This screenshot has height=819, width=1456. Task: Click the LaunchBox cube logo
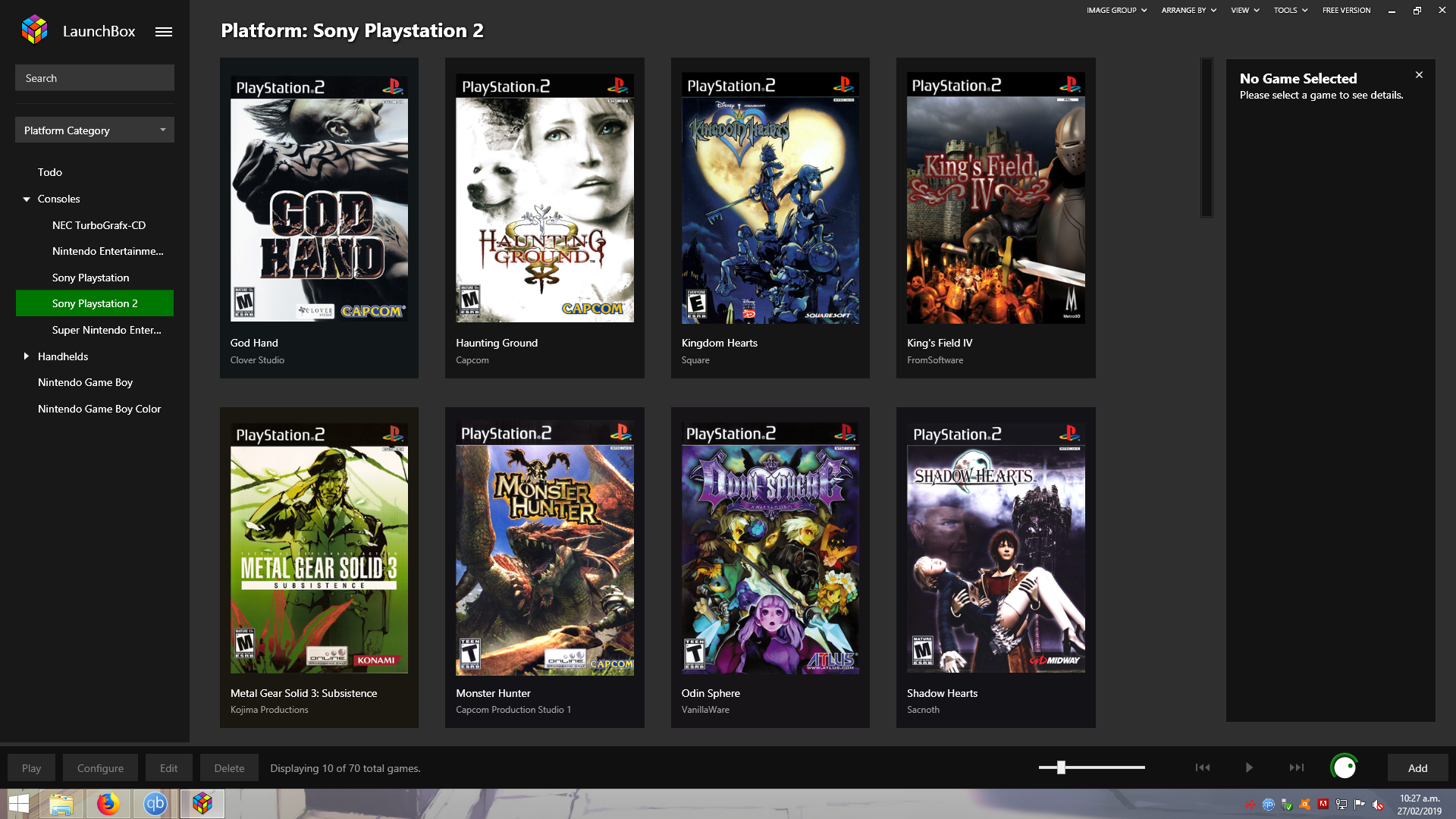point(34,30)
